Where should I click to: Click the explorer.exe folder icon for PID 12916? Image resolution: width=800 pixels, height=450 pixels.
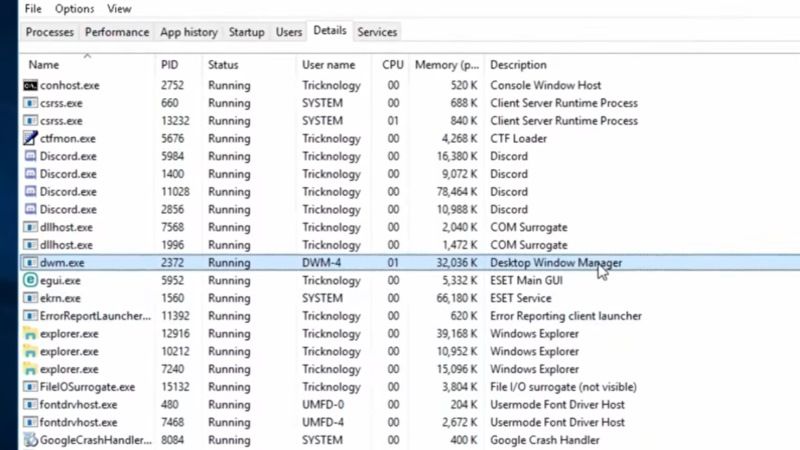pos(30,334)
